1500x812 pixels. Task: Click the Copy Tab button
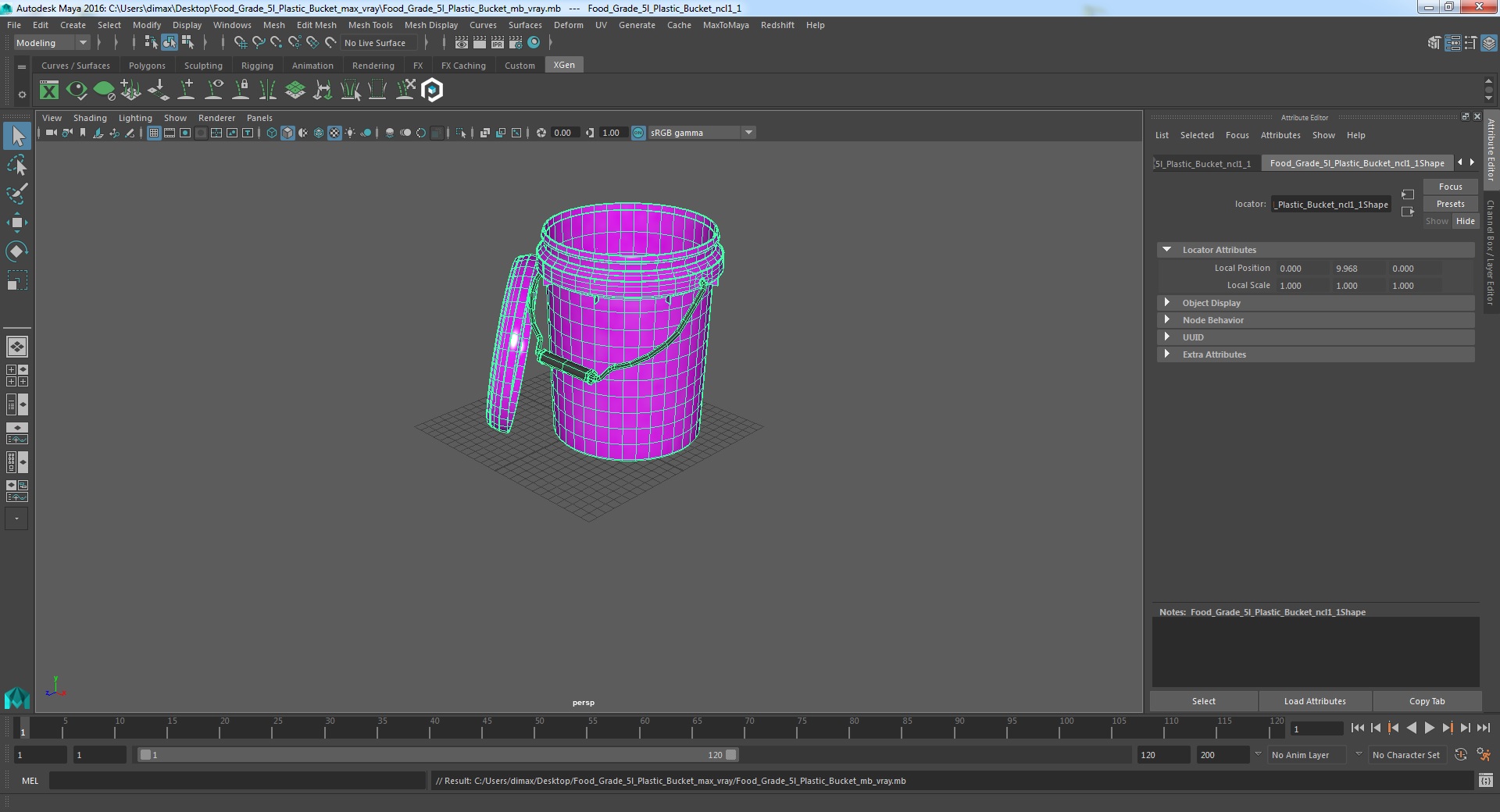(1427, 701)
